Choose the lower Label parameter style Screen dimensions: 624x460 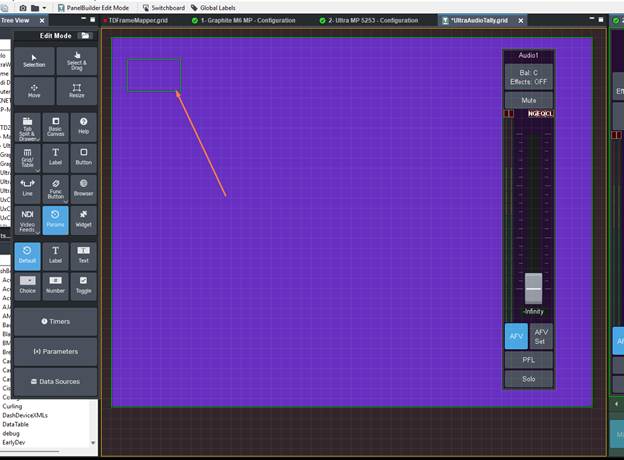pyautogui.click(x=55, y=256)
